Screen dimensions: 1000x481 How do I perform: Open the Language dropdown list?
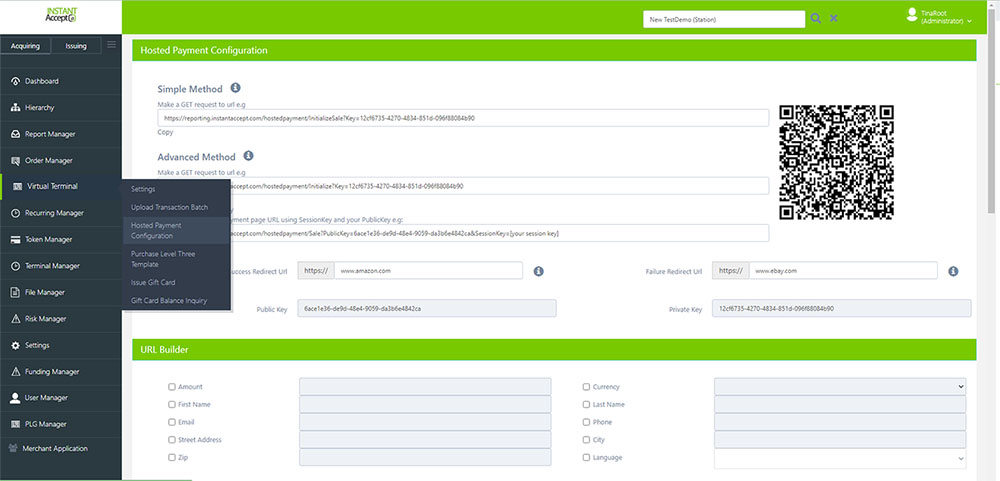839,457
